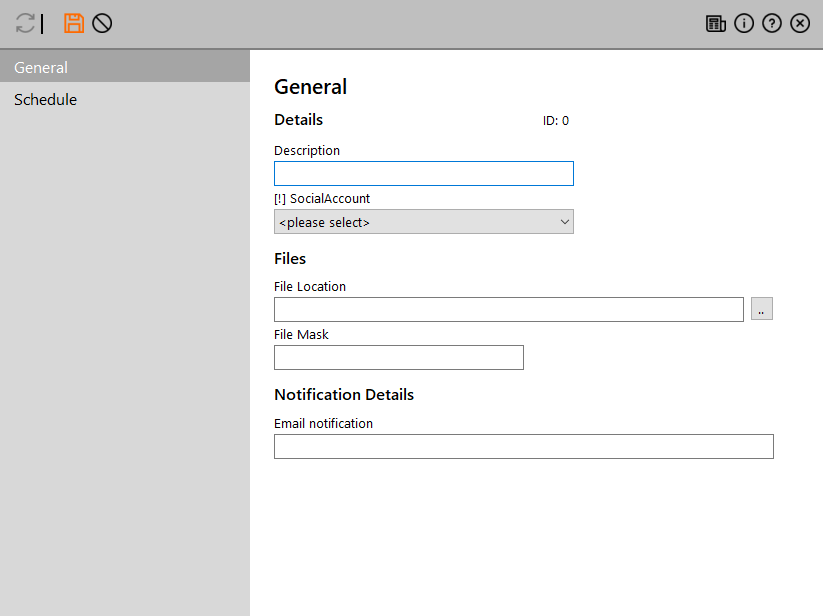Select the Email notification text field
This screenshot has width=823, height=616.
[x=523, y=447]
